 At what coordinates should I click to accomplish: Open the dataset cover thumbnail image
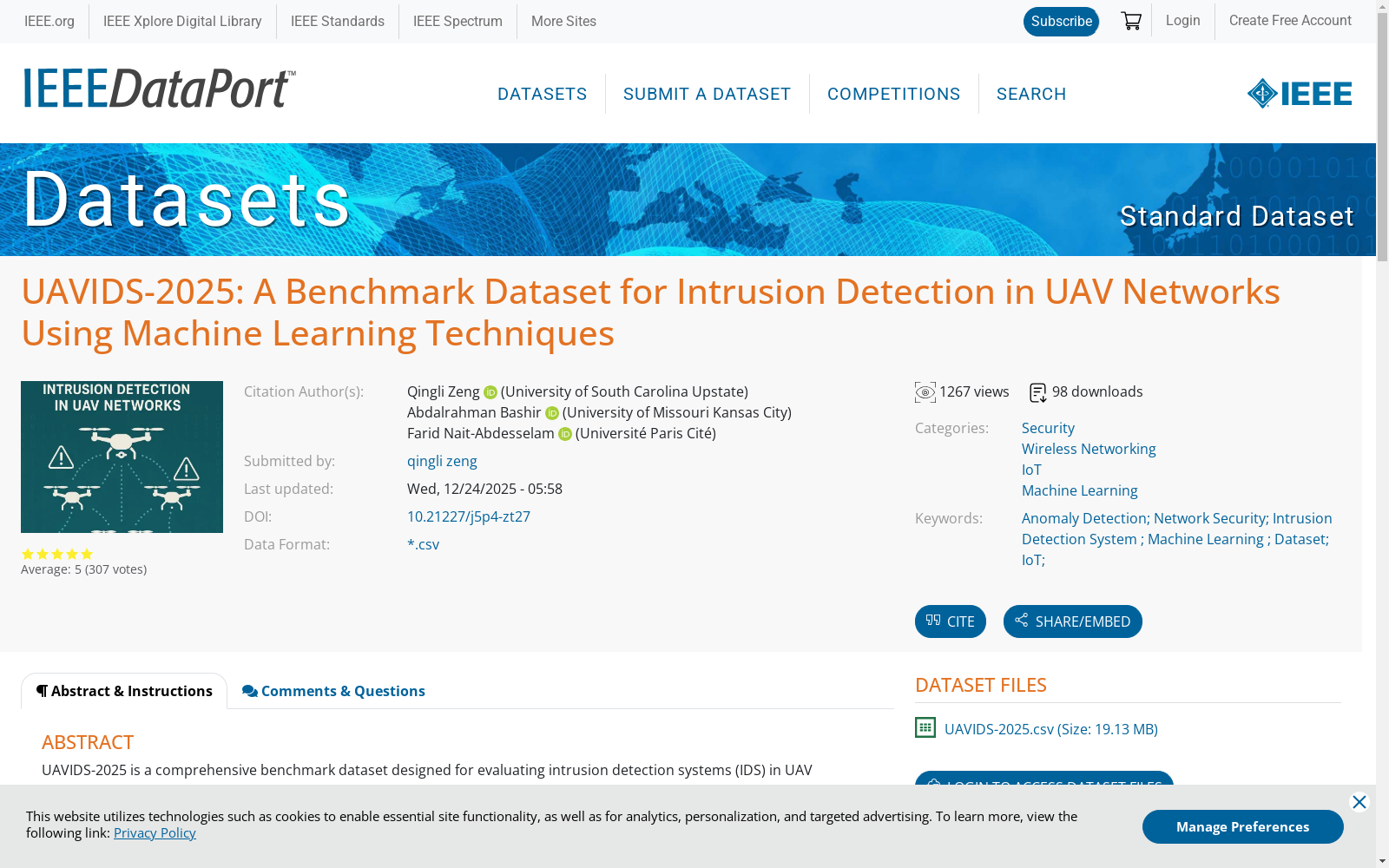122,457
